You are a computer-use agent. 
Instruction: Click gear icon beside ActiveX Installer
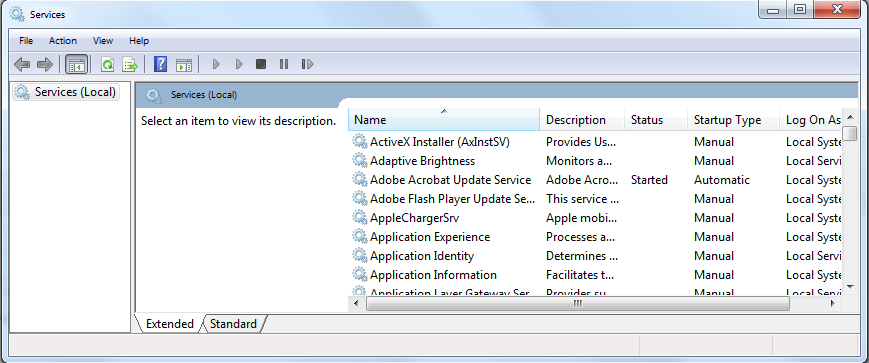tap(360, 141)
